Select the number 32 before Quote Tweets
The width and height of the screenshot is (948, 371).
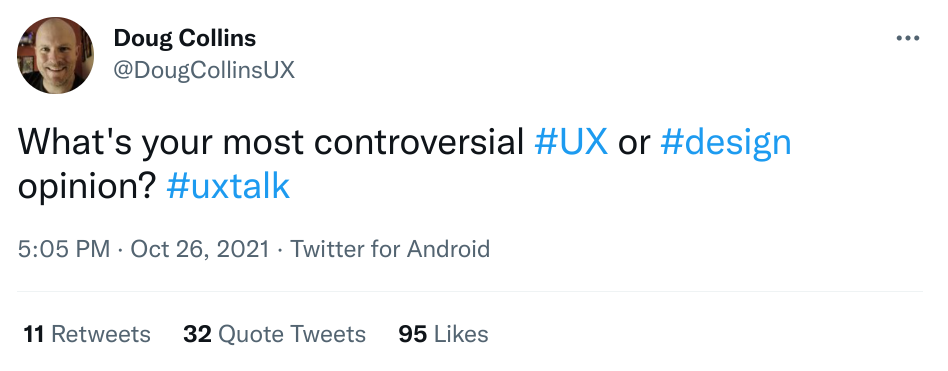pos(198,334)
